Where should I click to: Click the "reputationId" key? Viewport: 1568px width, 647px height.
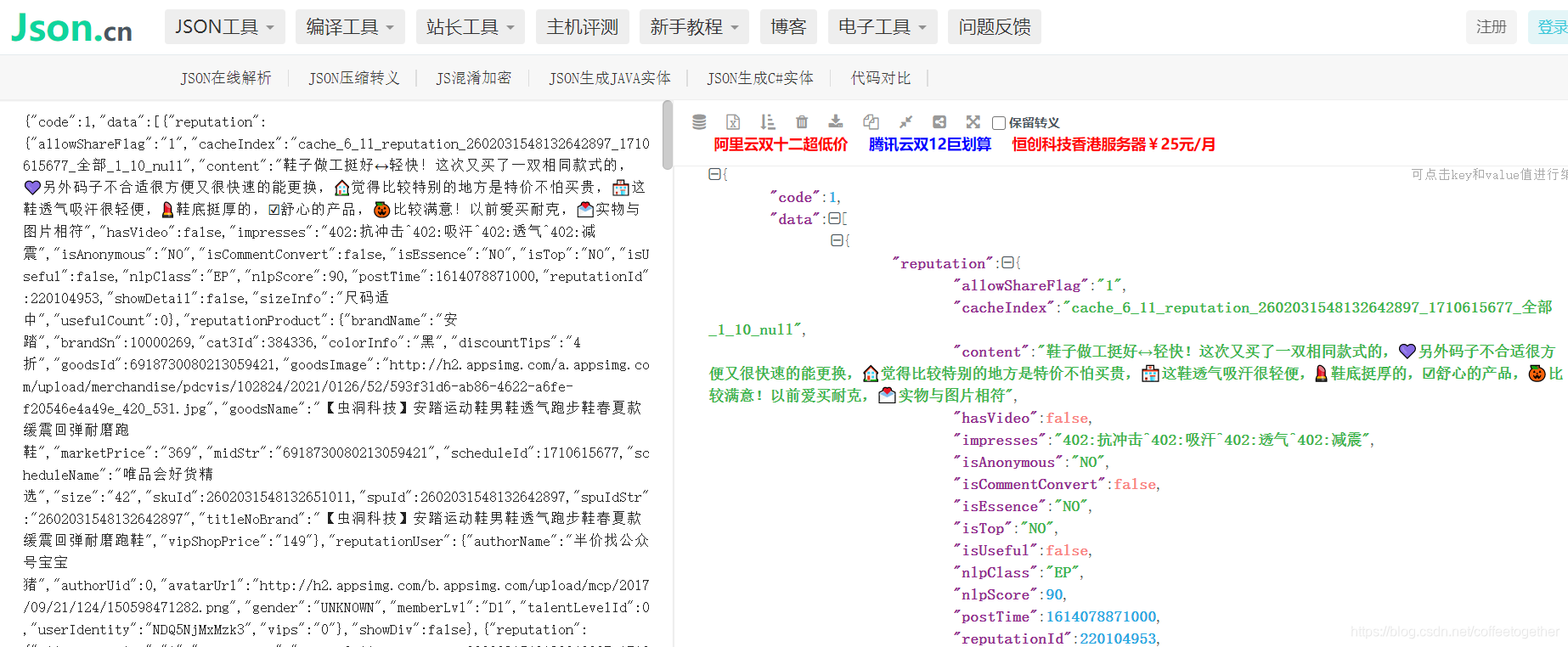click(1012, 639)
